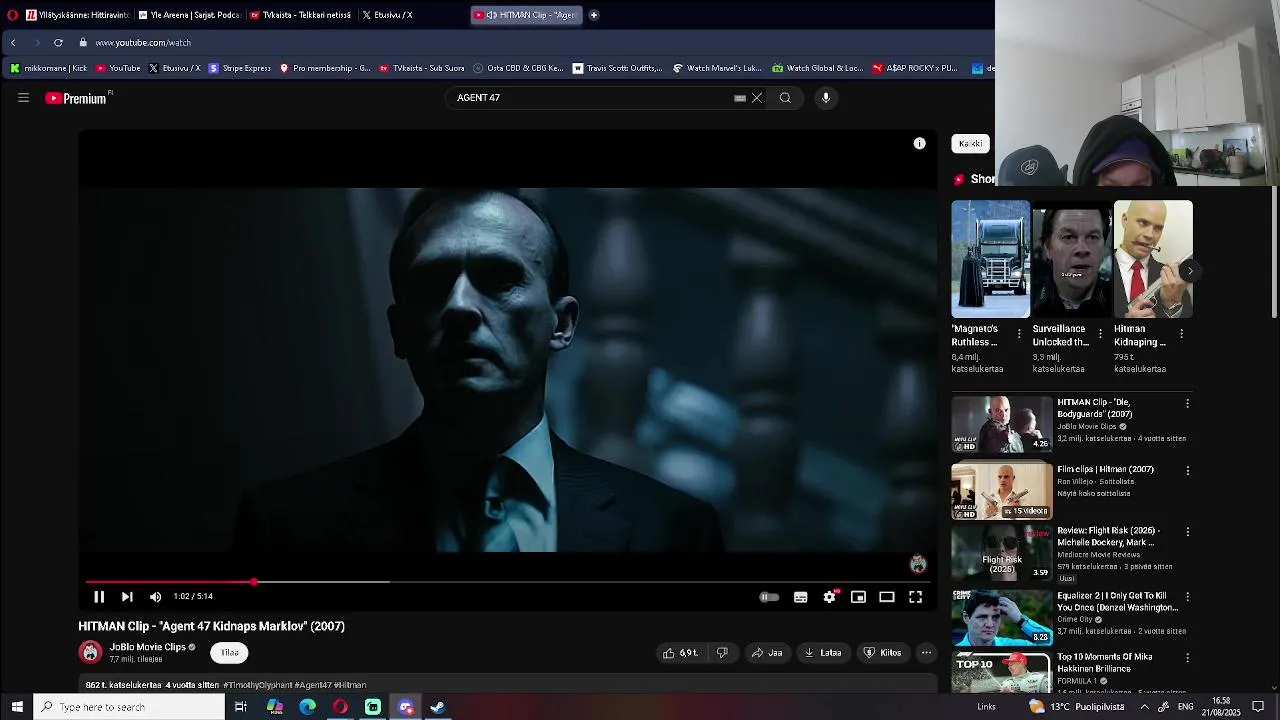
Task: Toggle subtitles in the video player
Action: 801,597
